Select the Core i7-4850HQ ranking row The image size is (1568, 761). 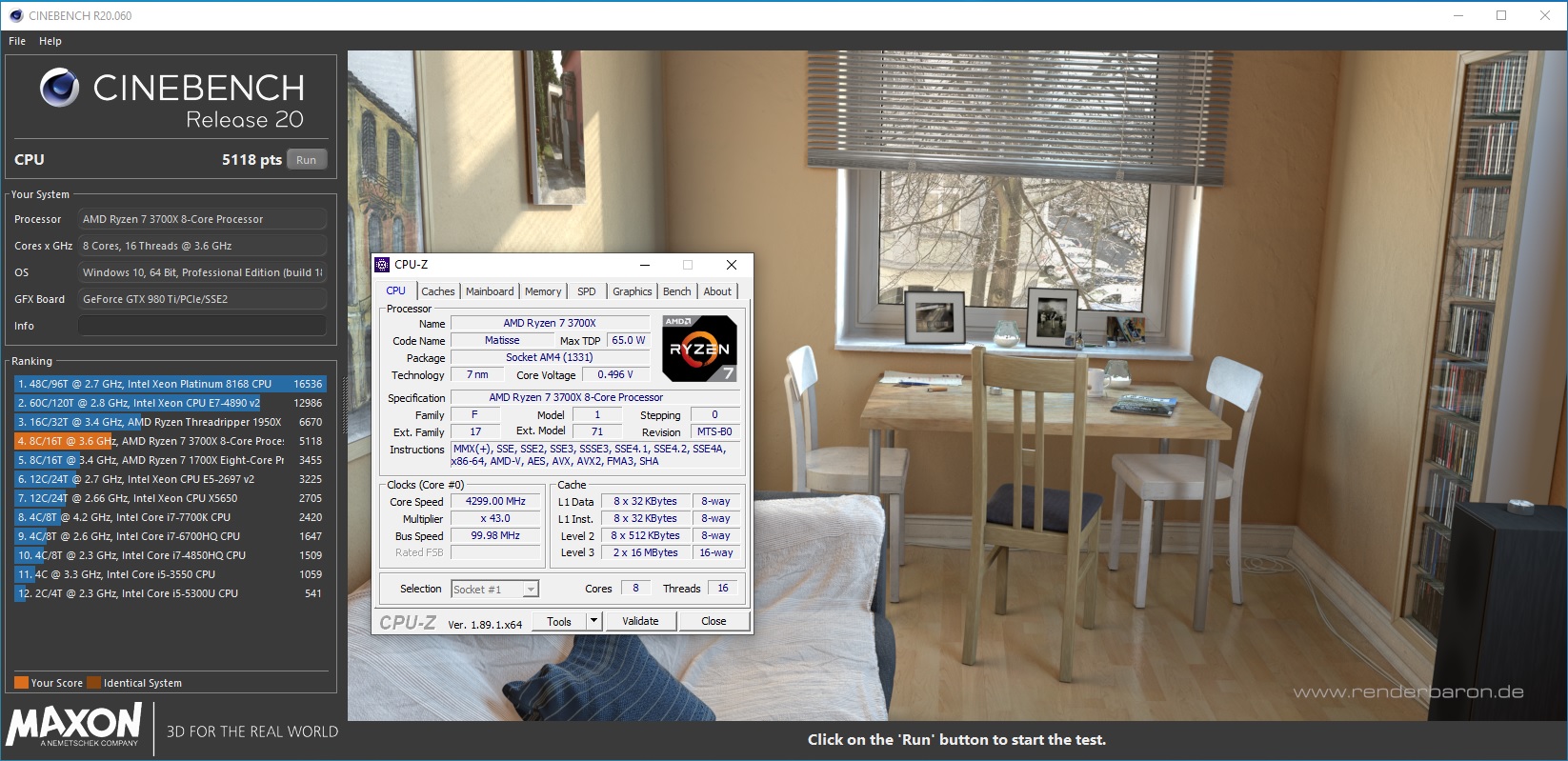pyautogui.click(x=170, y=555)
